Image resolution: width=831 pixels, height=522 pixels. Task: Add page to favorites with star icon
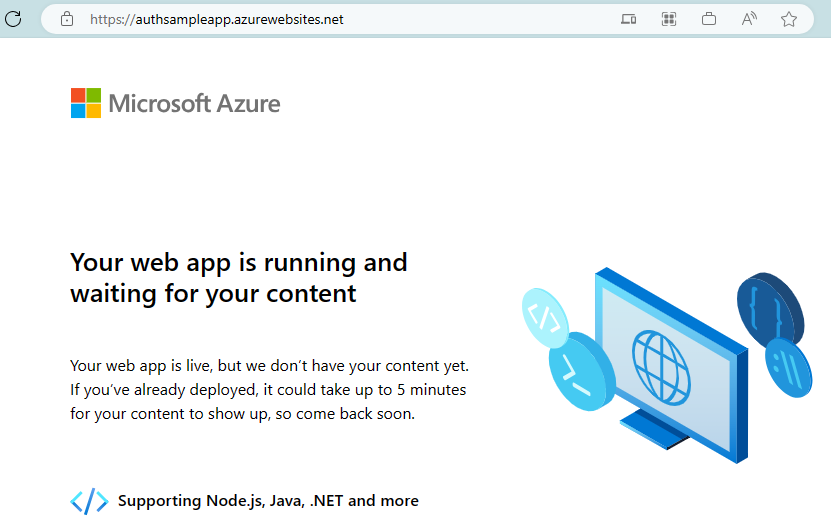click(789, 19)
